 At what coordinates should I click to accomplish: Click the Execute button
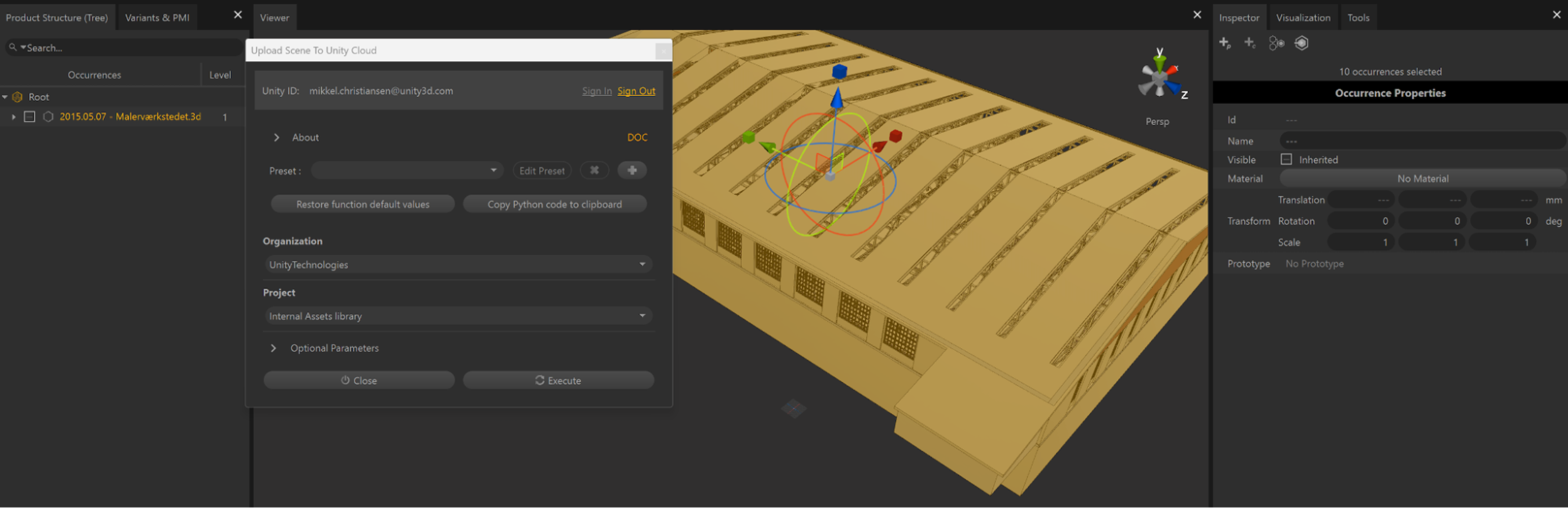click(558, 380)
